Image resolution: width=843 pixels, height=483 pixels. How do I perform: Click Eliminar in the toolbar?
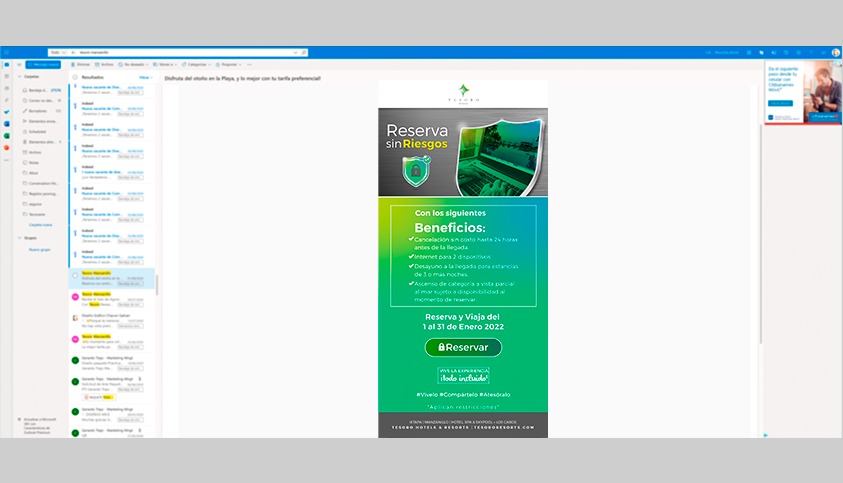[x=81, y=64]
